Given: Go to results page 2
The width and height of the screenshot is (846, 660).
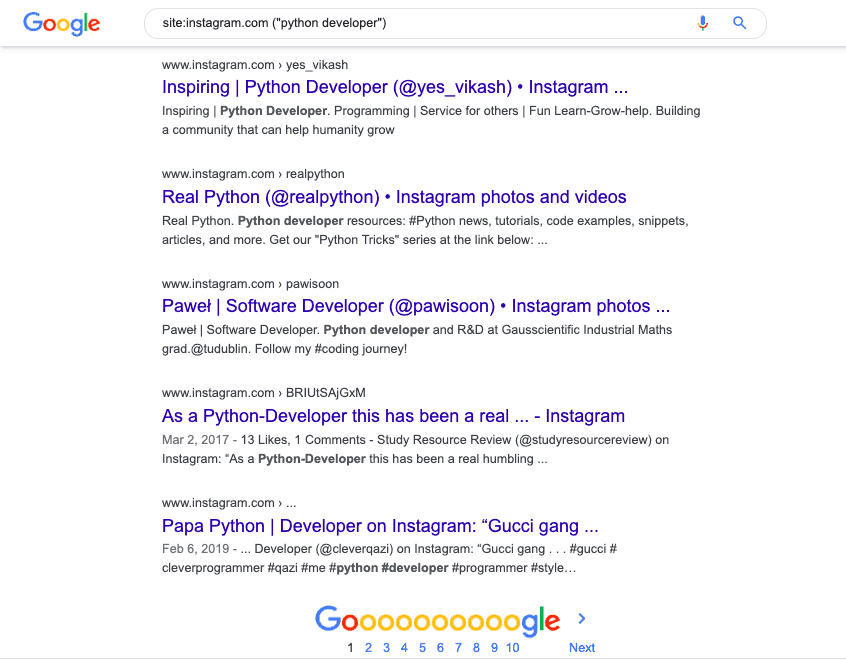Looking at the screenshot, I should (368, 648).
